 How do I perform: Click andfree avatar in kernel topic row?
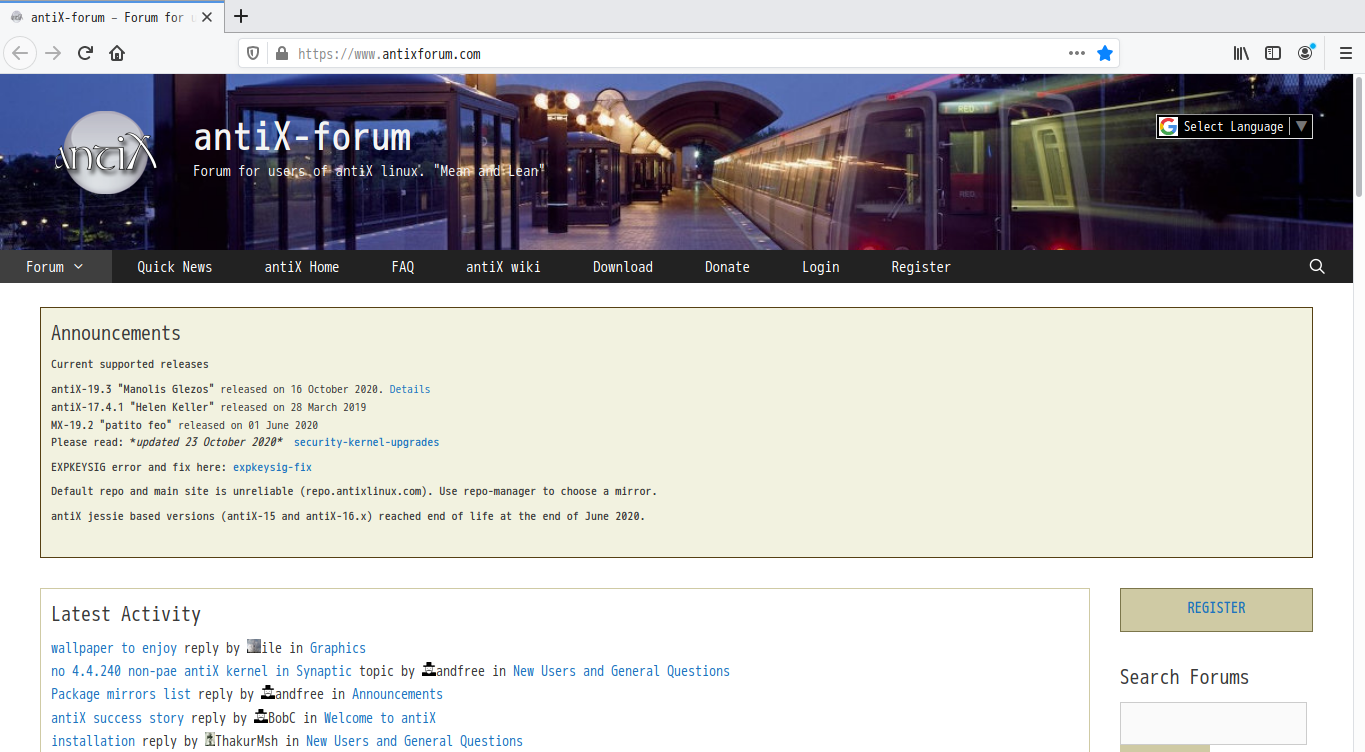pyautogui.click(x=429, y=670)
